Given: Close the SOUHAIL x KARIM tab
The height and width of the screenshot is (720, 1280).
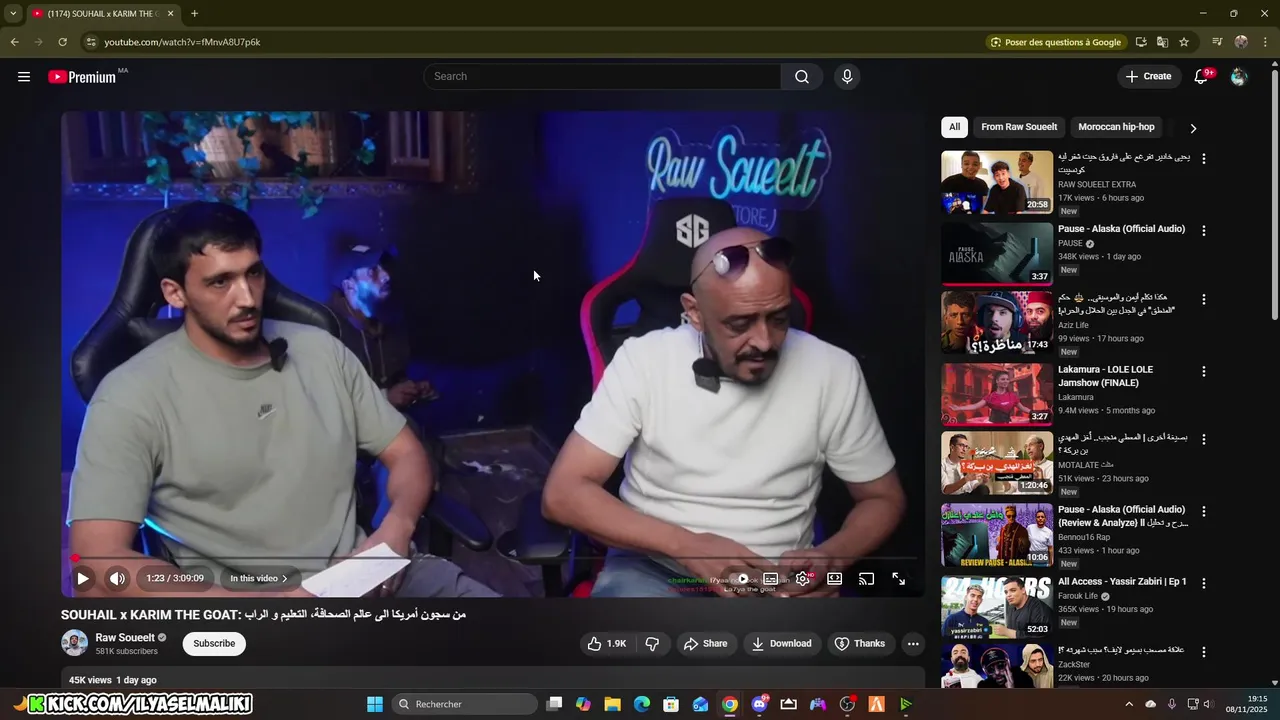Looking at the screenshot, I should tap(170, 14).
